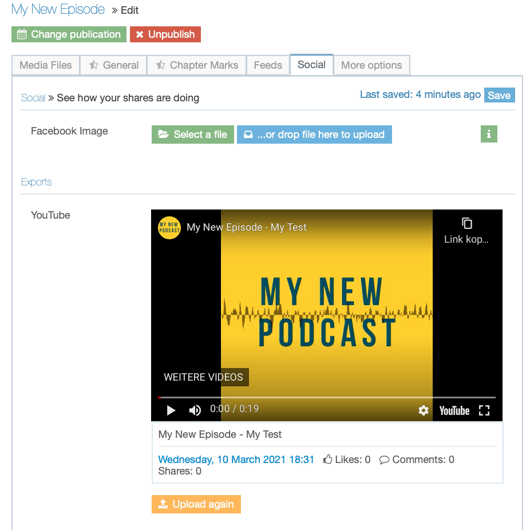Open the 'My New Episode' breadcrumb link
The width and height of the screenshot is (530, 530).
point(58,9)
